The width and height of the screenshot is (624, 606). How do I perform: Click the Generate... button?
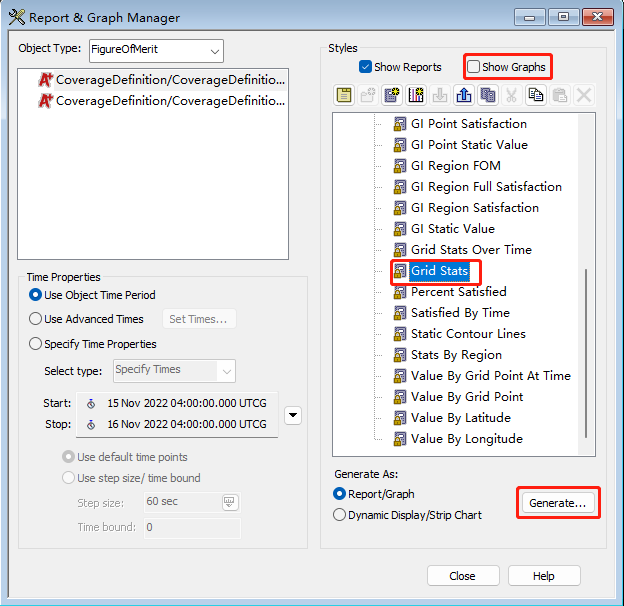point(558,503)
